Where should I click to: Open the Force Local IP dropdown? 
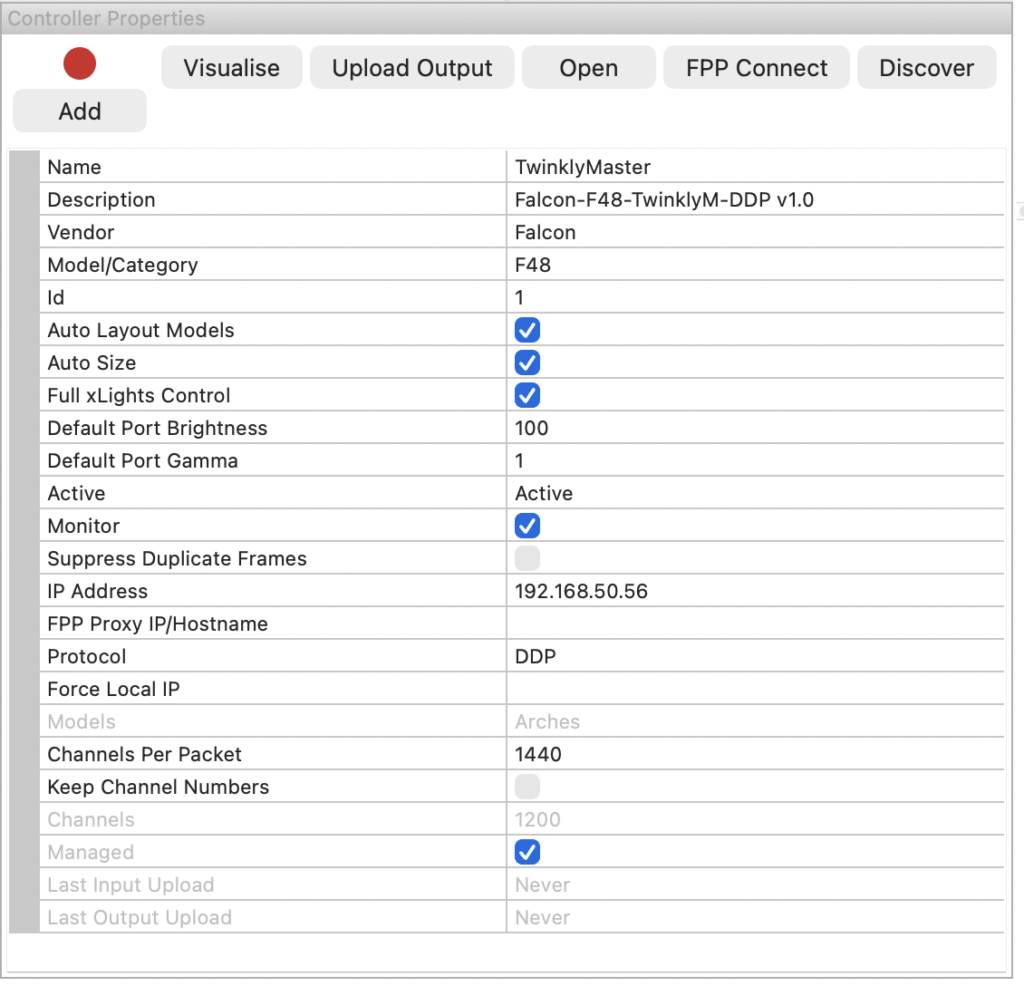[756, 689]
